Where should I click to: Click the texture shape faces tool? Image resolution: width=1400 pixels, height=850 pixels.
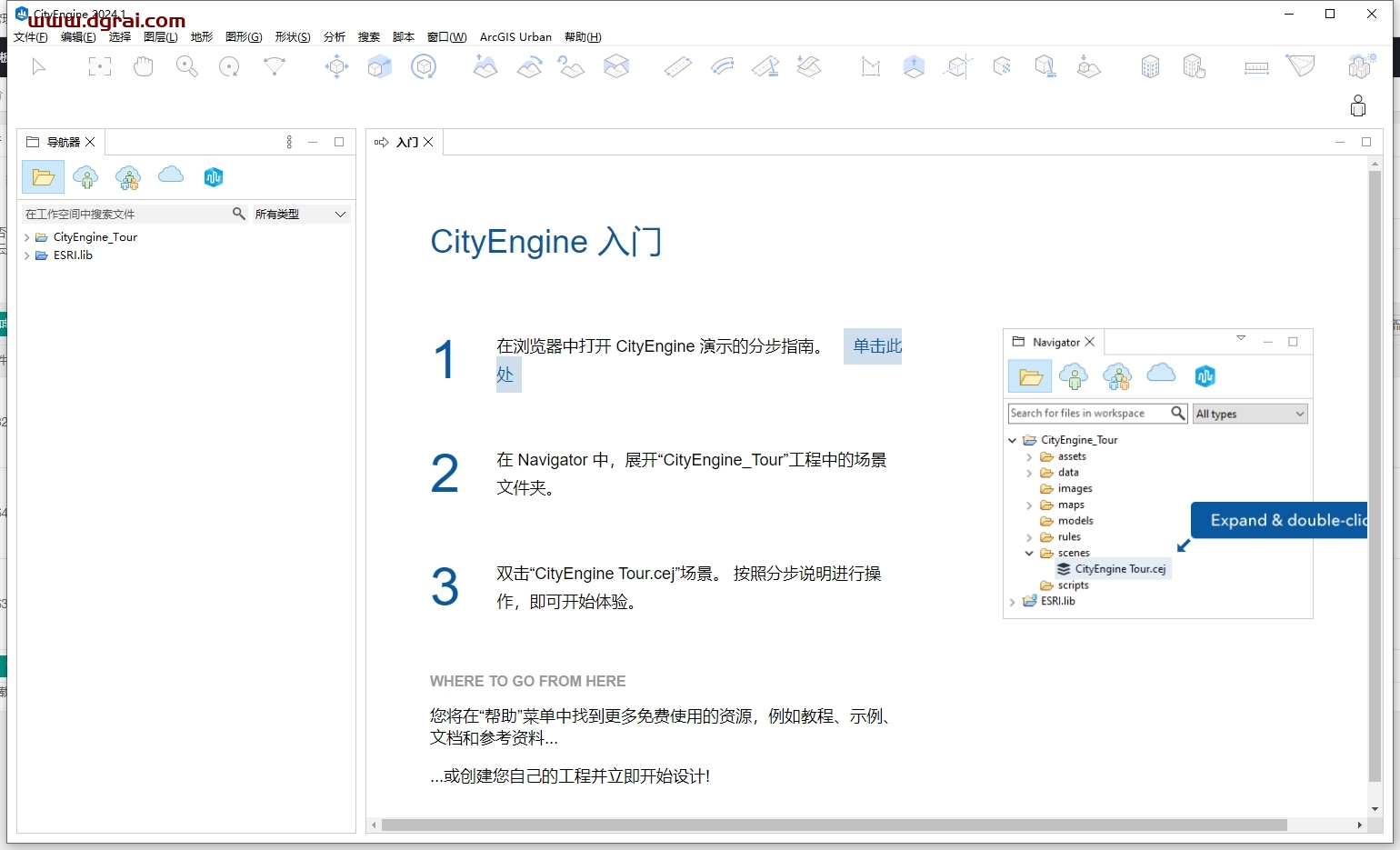point(1002,66)
